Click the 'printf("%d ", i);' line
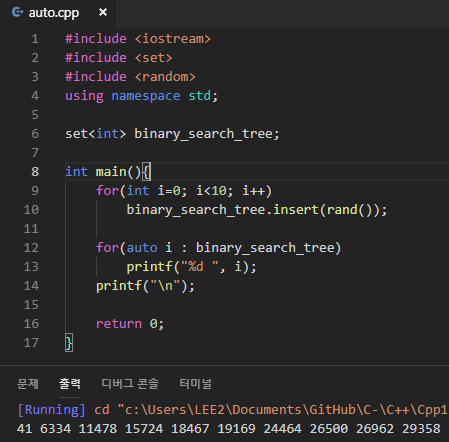Viewport: 449px width, 442px height. (192, 267)
